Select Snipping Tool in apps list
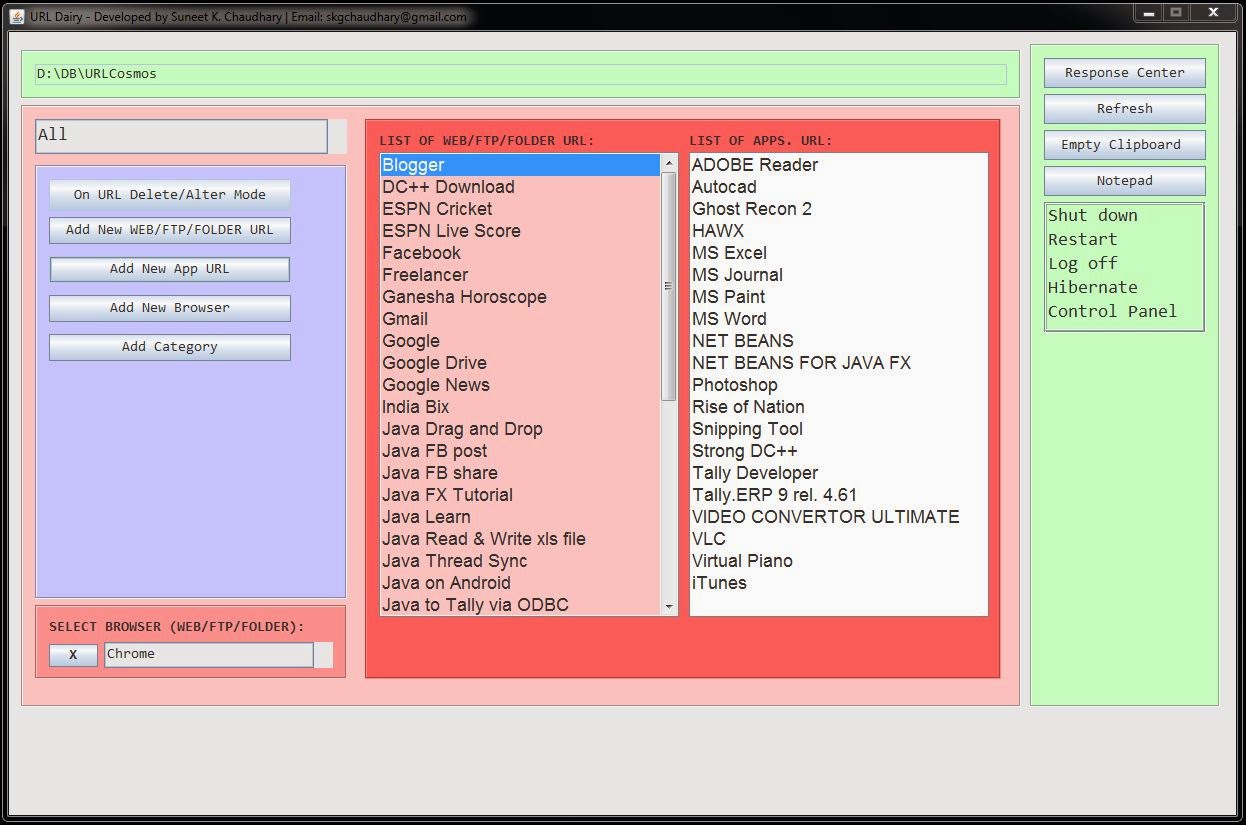 click(838, 429)
